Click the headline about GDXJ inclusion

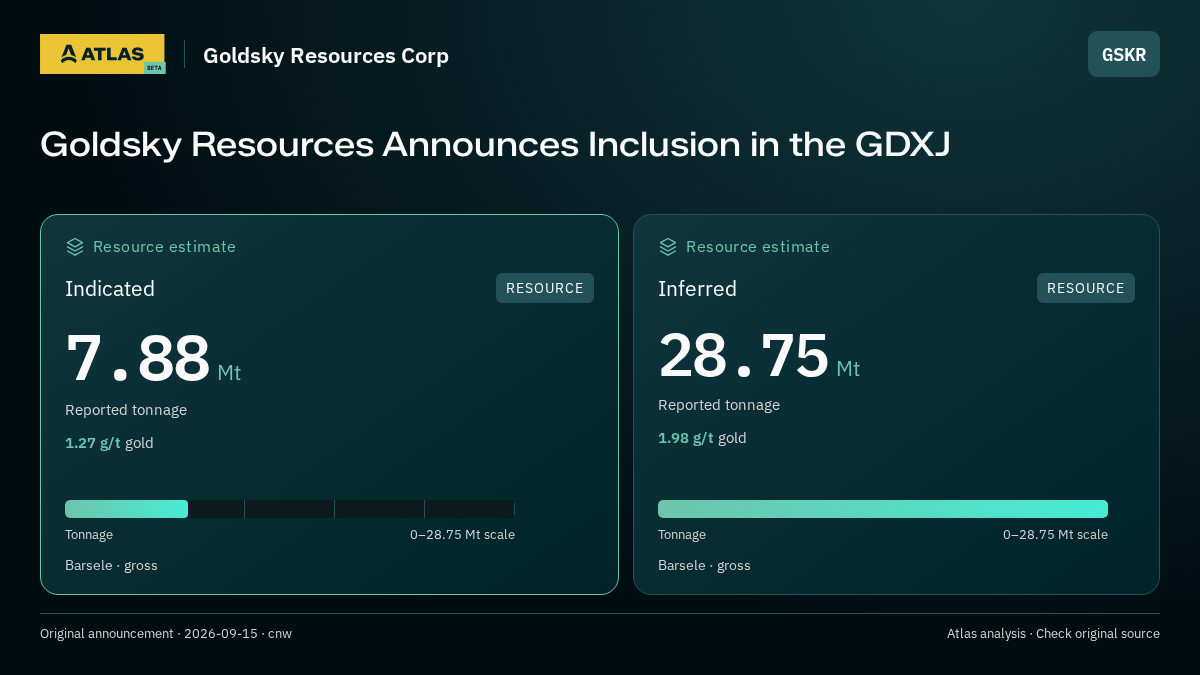495,144
